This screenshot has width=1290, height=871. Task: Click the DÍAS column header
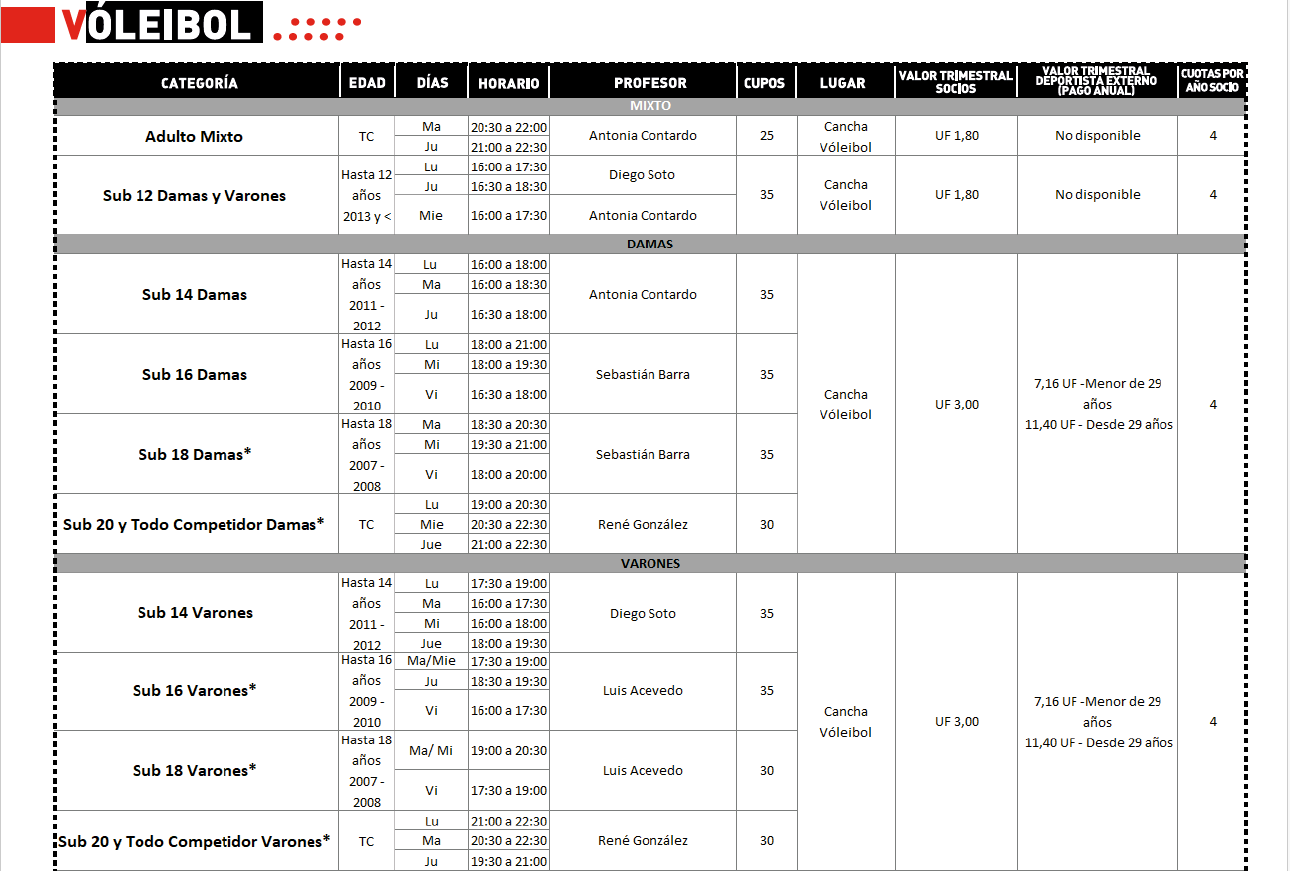click(432, 83)
